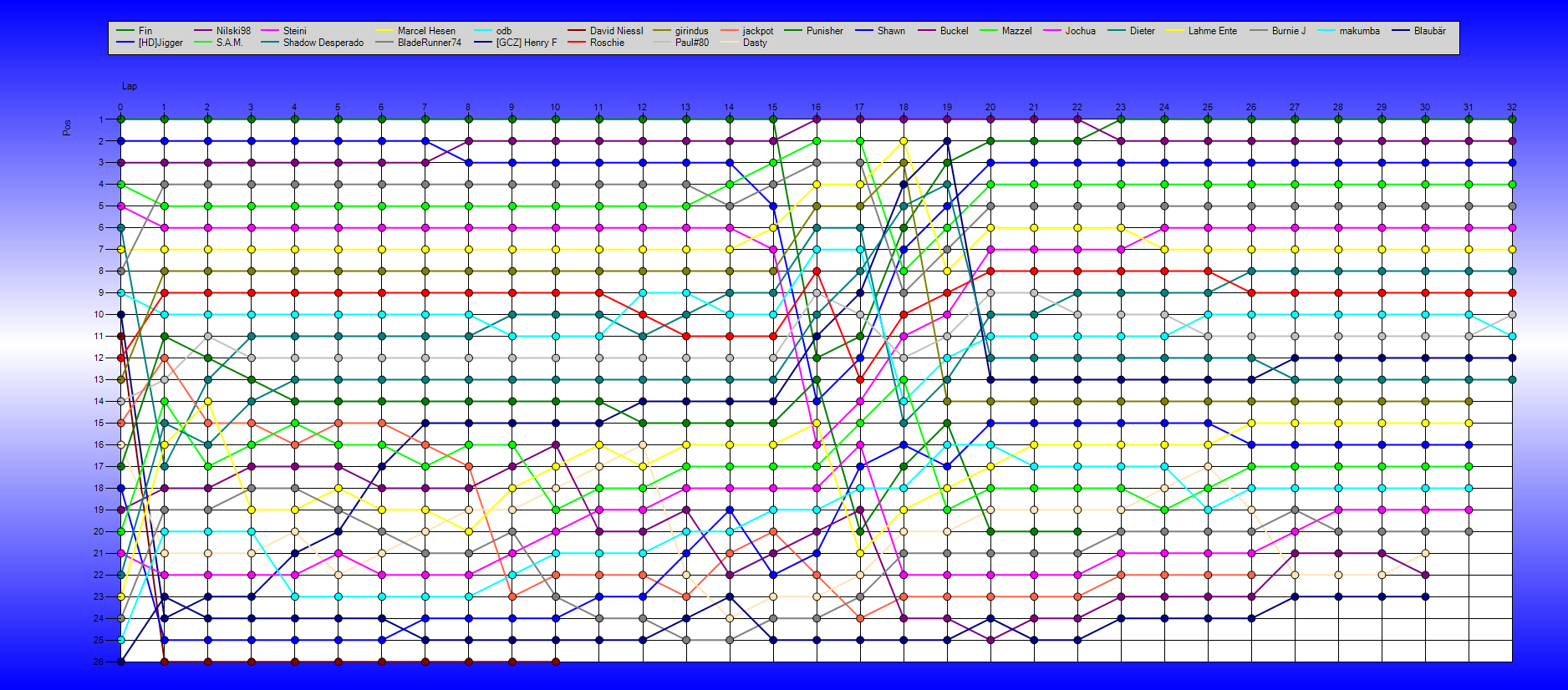Click the Marcel Hesen legend label

(x=426, y=31)
